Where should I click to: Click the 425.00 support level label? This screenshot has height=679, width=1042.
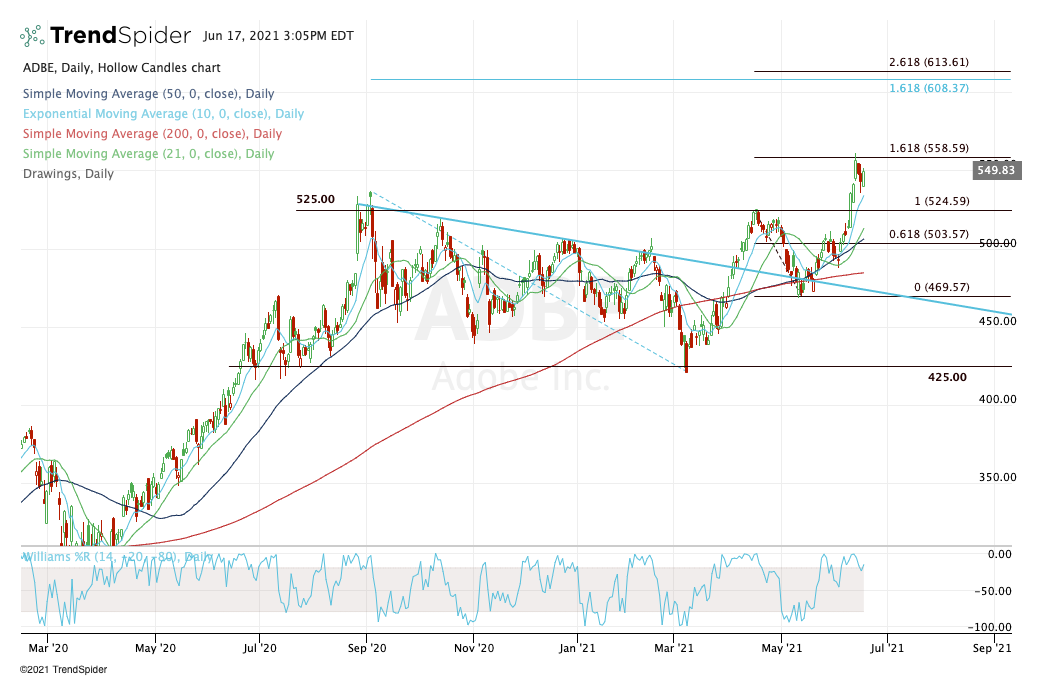coord(948,377)
